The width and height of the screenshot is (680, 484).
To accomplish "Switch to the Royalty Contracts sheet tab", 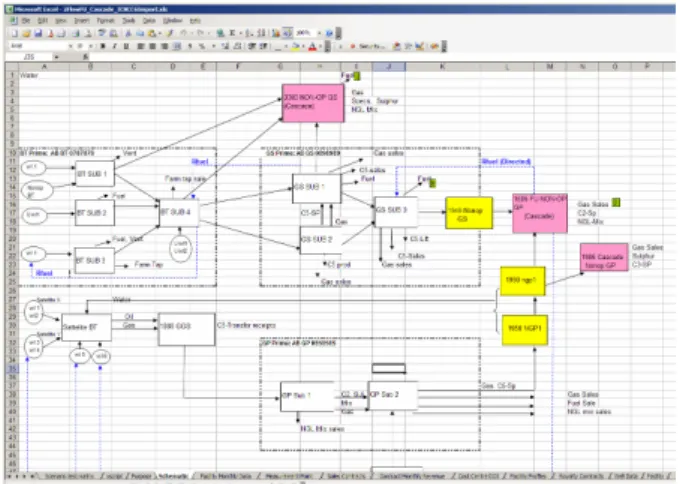I will pyautogui.click(x=581, y=476).
